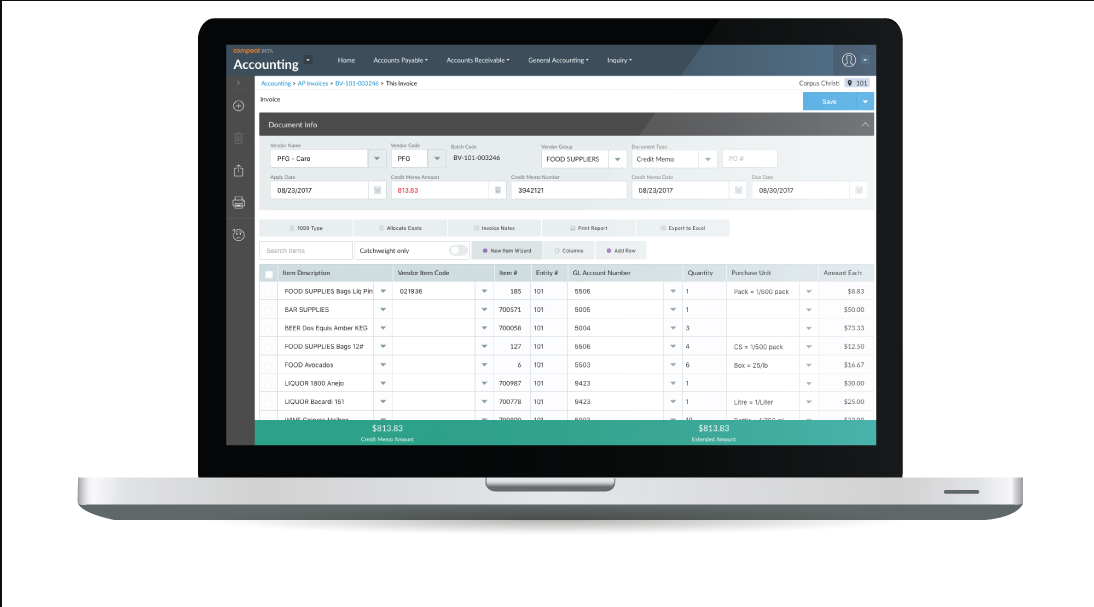
Task: Open the user profile icon in header
Action: pyautogui.click(x=849, y=60)
